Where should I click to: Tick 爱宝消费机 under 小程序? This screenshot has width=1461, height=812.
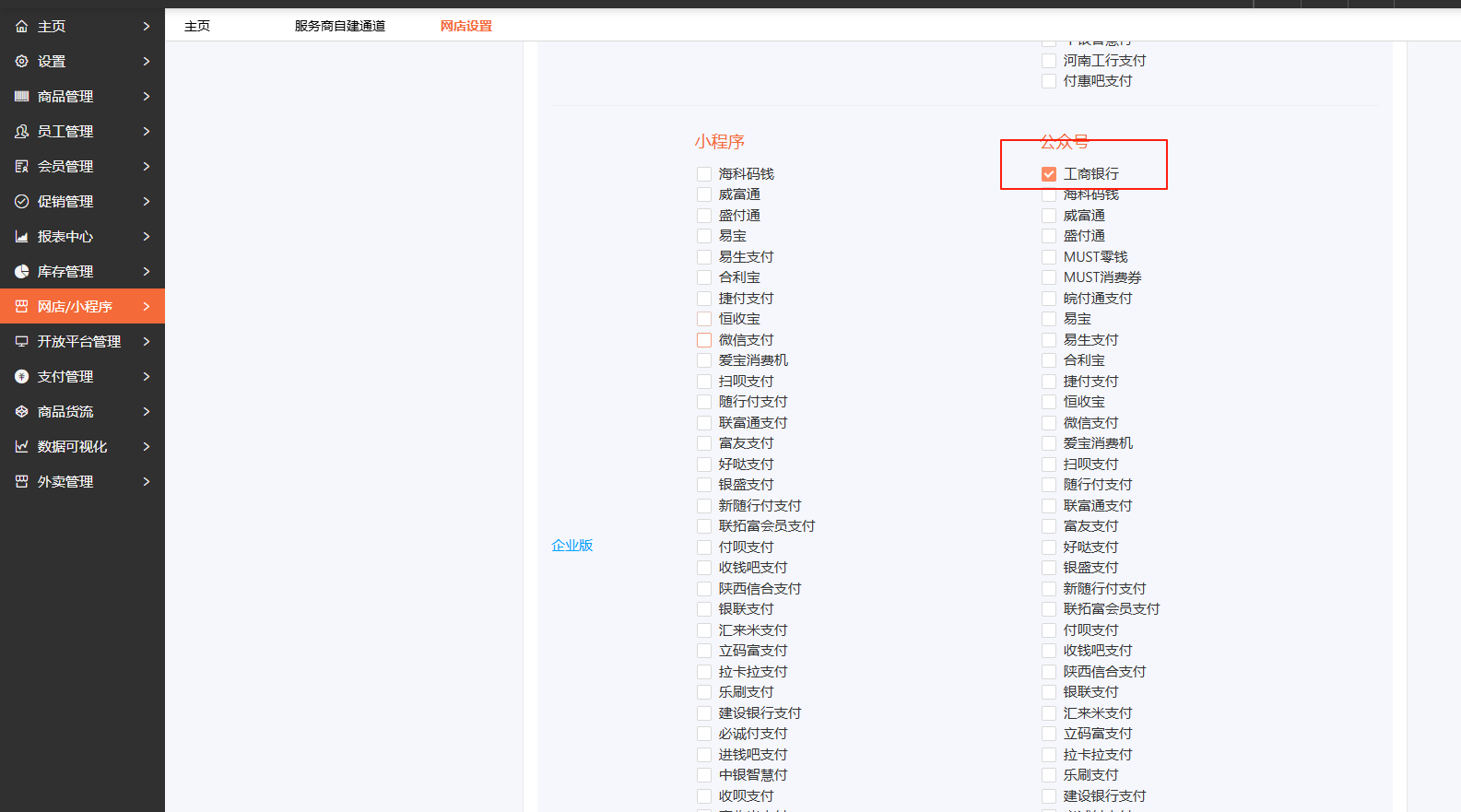coord(704,360)
